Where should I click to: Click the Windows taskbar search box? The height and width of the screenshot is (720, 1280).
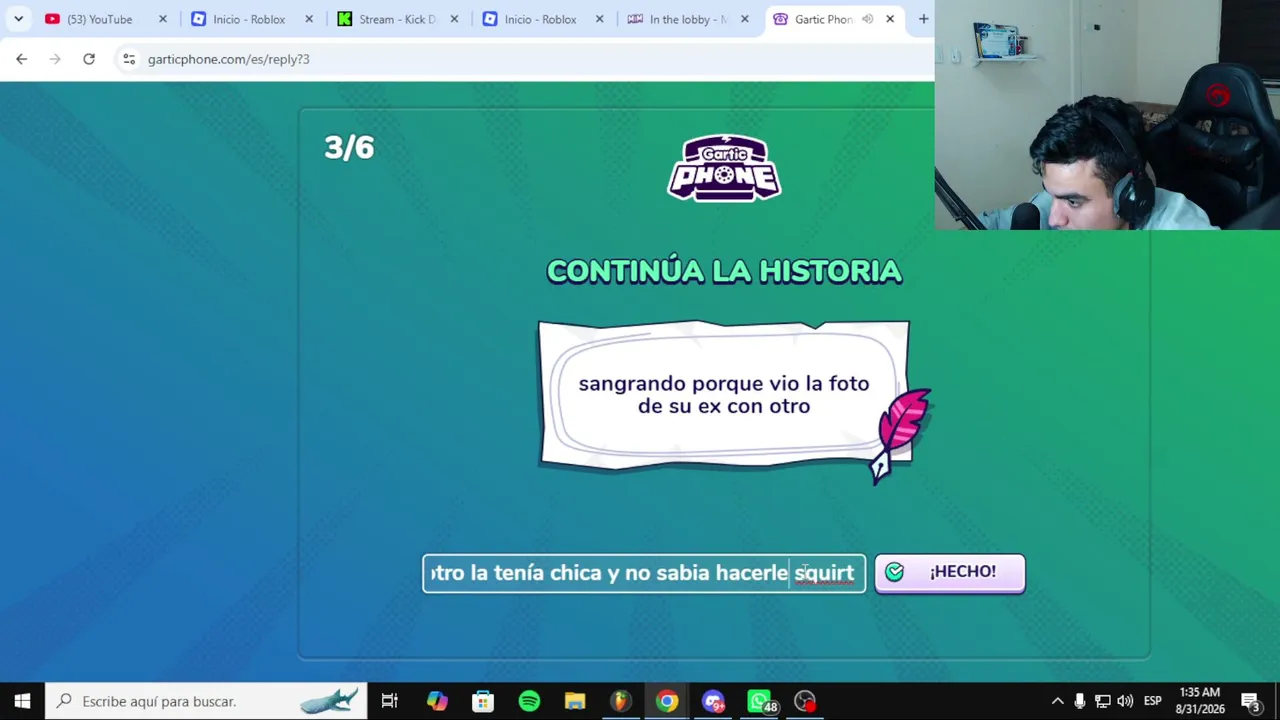point(206,701)
